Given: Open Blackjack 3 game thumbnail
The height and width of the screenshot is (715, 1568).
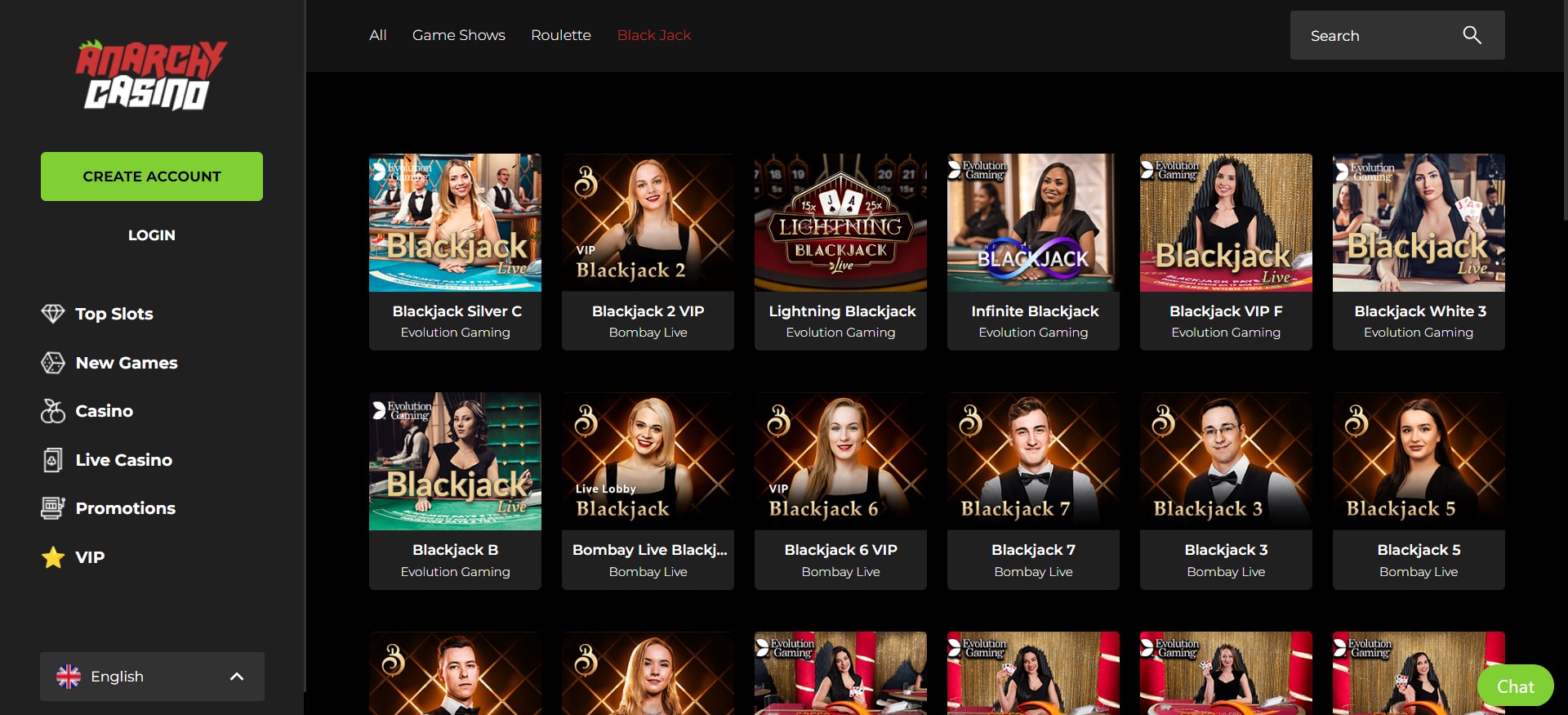Looking at the screenshot, I should (1226, 462).
